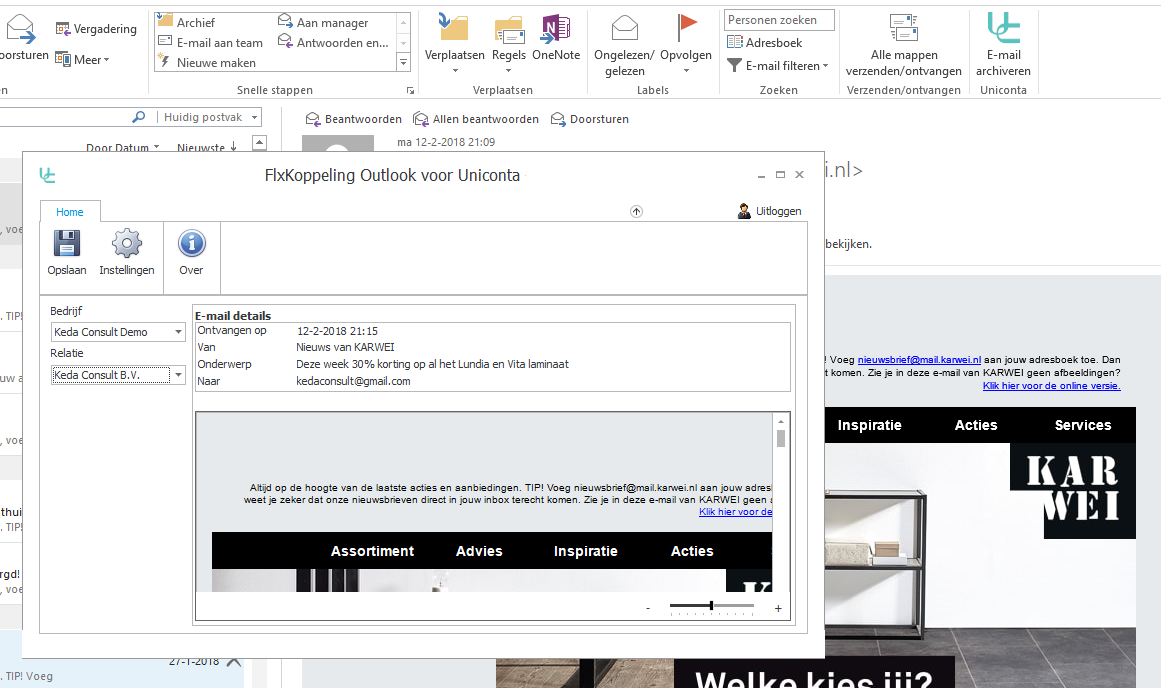Show the Over info dialog

pyautogui.click(x=191, y=253)
